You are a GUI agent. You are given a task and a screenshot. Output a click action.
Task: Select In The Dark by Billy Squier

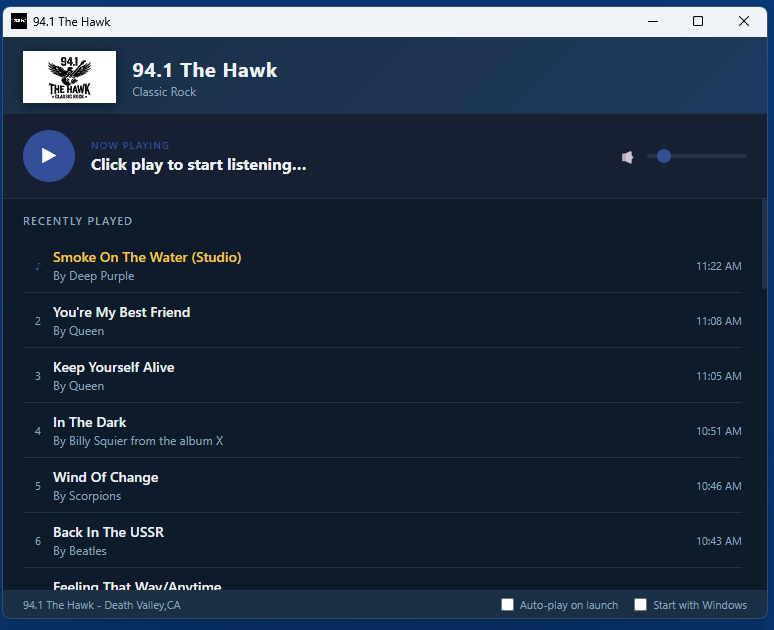90,423
